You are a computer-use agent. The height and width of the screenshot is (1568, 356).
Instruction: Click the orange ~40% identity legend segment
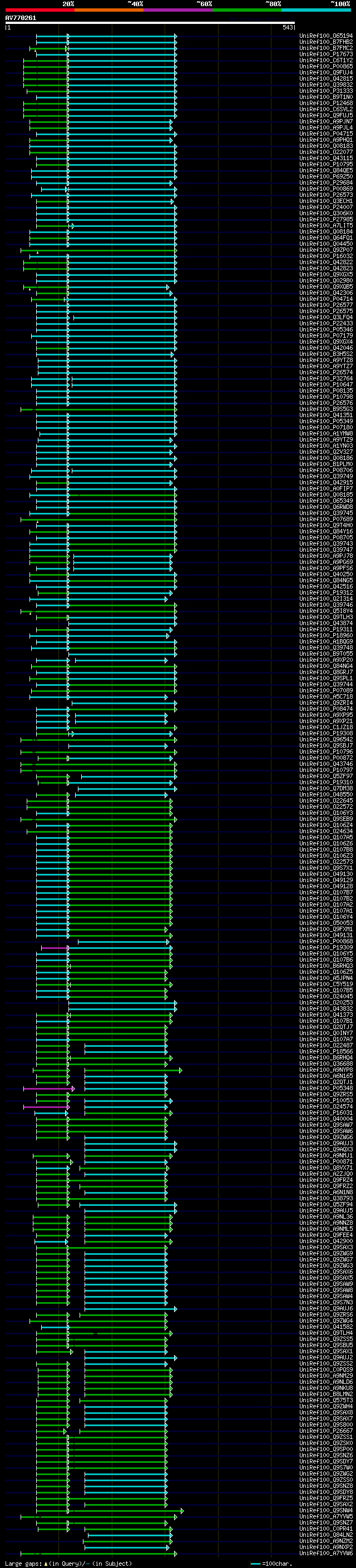[x=109, y=10]
